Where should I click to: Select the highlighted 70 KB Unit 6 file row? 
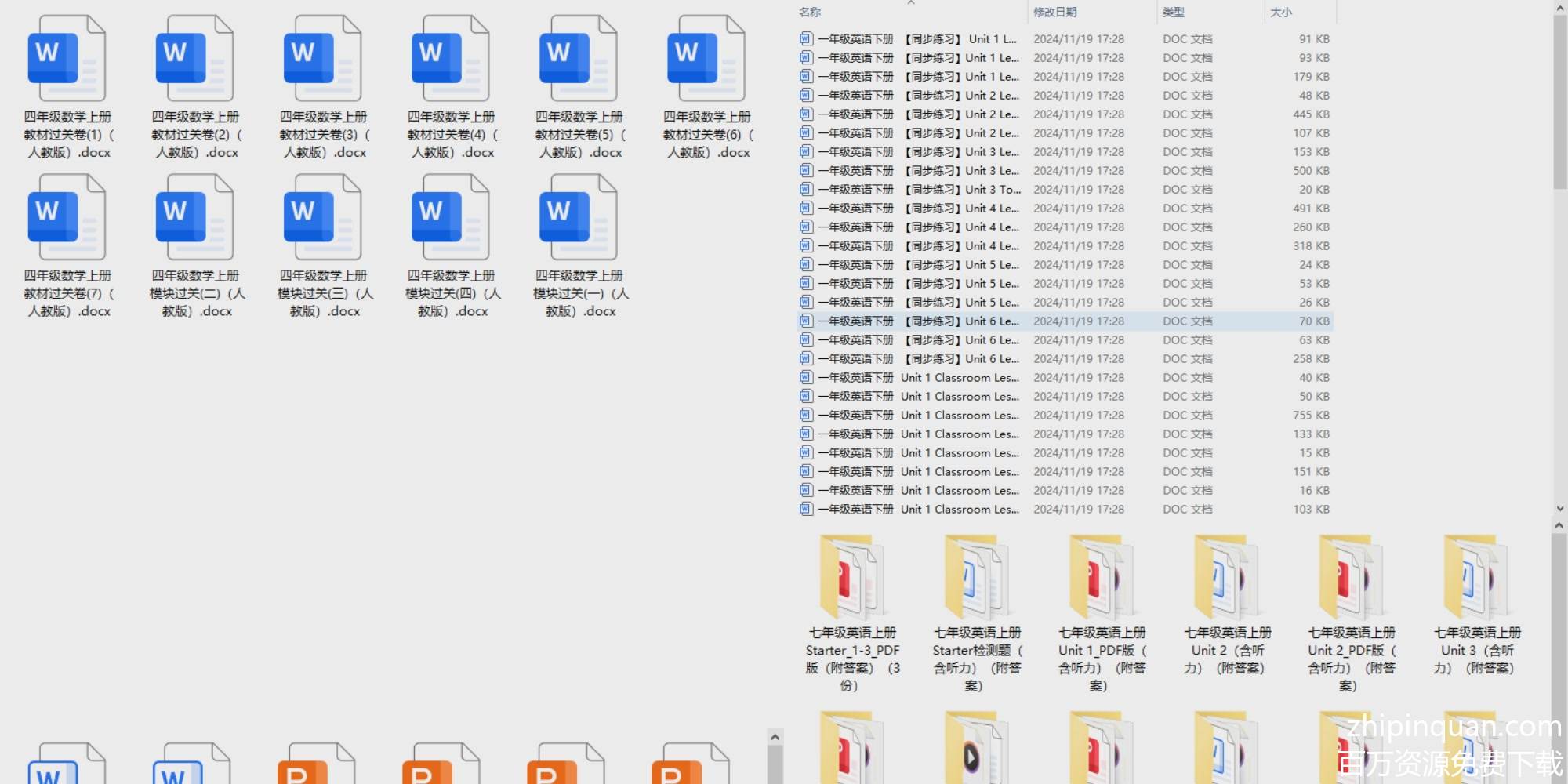[917, 321]
